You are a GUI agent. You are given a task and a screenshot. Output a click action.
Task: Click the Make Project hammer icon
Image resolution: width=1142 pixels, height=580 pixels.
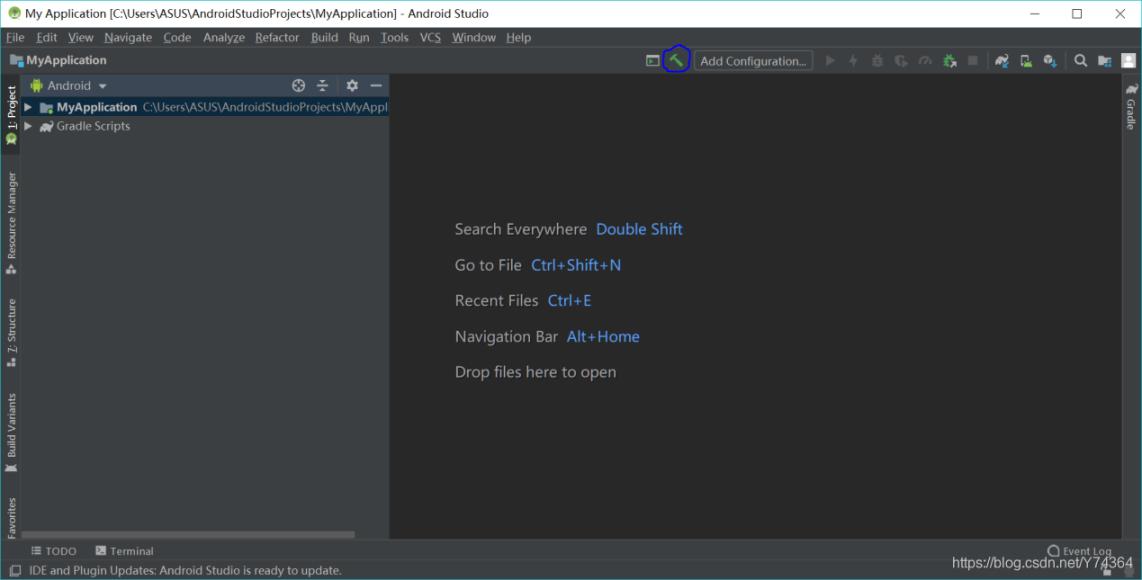coord(677,60)
